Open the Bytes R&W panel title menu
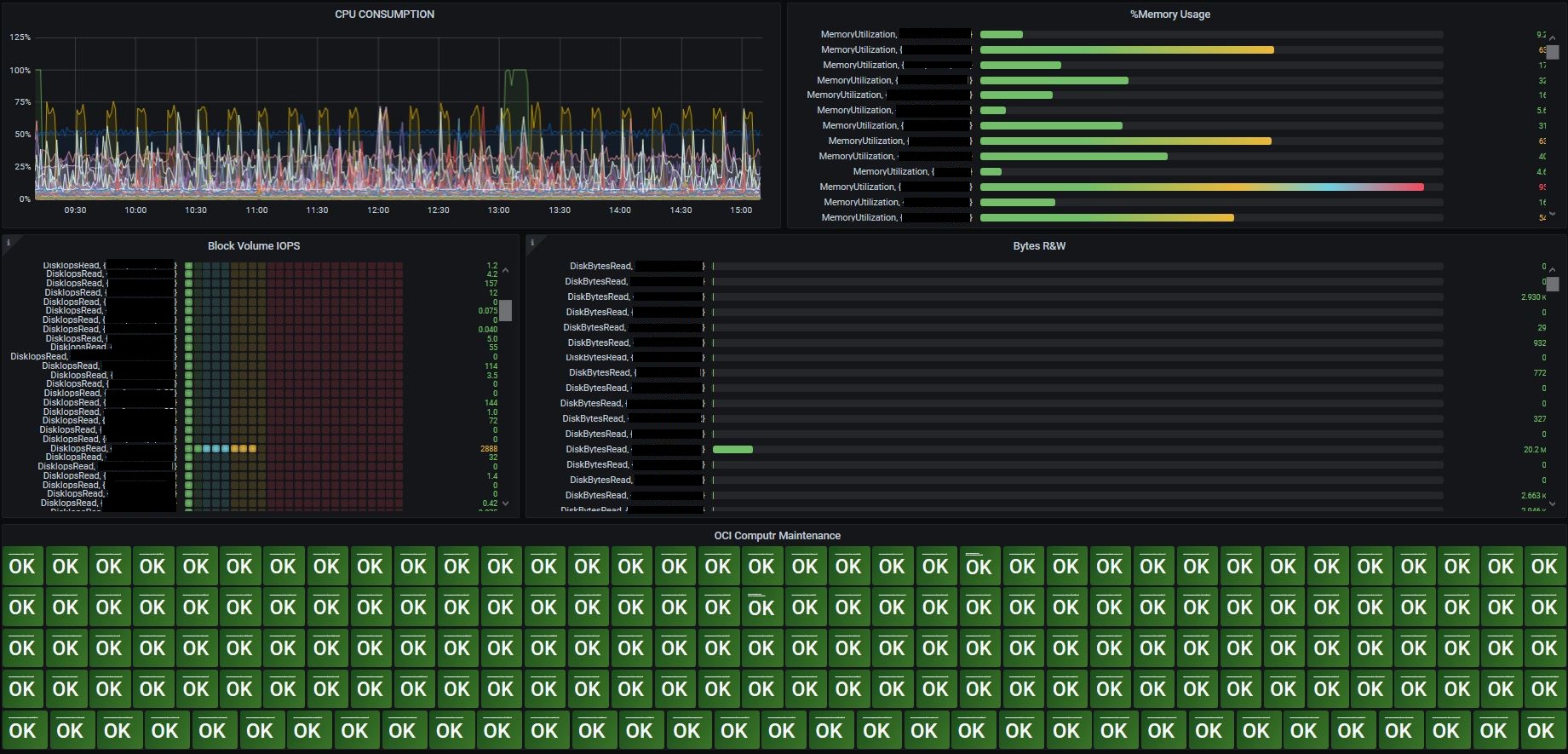1568x754 pixels. pyautogui.click(x=1039, y=246)
